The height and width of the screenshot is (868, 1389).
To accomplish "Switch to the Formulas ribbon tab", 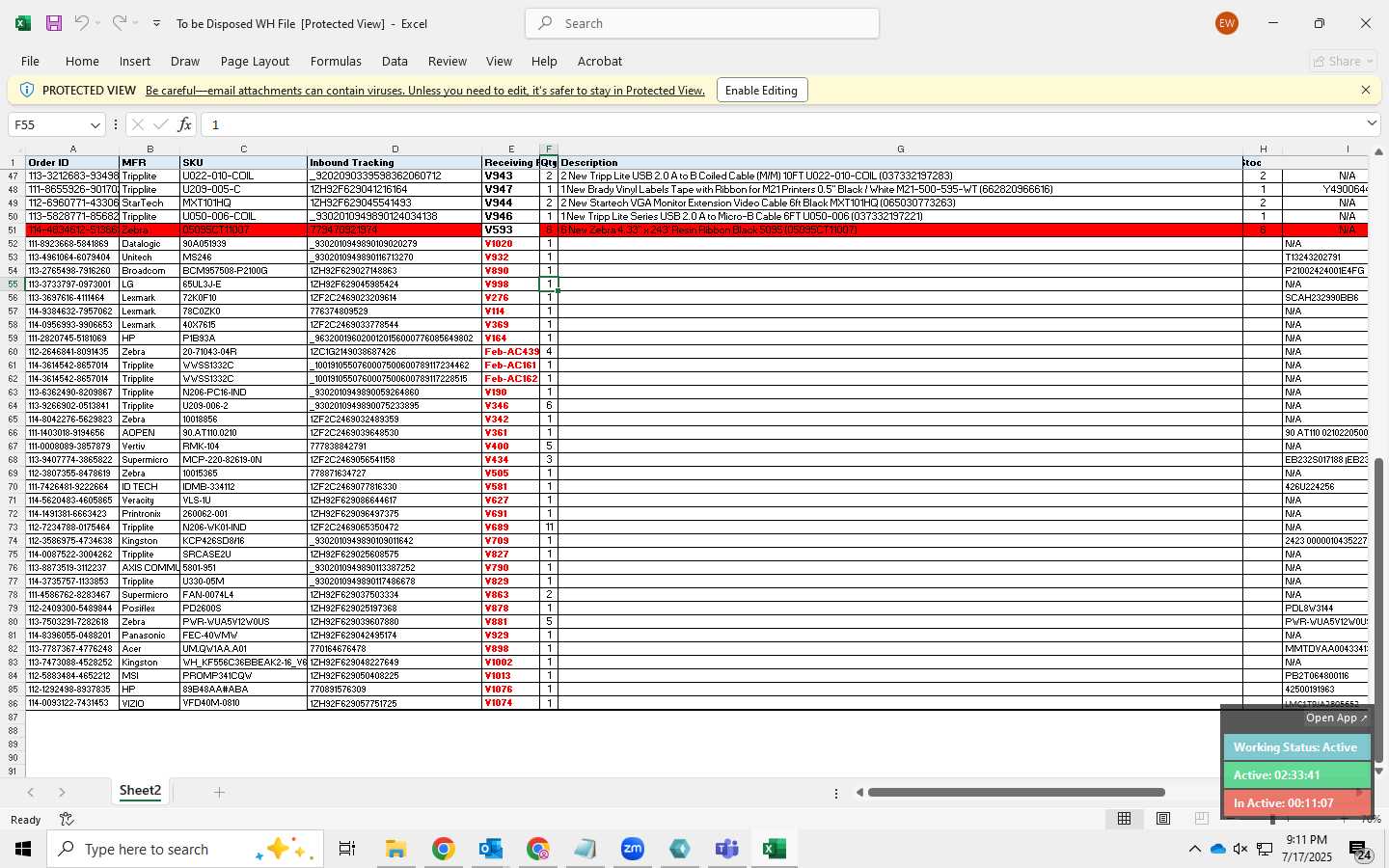I will click(336, 61).
